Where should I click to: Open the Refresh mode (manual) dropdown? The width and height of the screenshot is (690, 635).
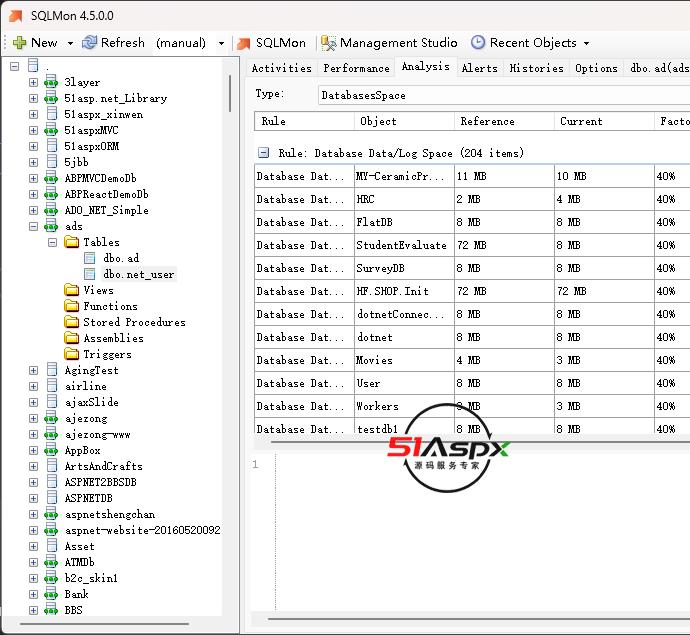coord(220,43)
